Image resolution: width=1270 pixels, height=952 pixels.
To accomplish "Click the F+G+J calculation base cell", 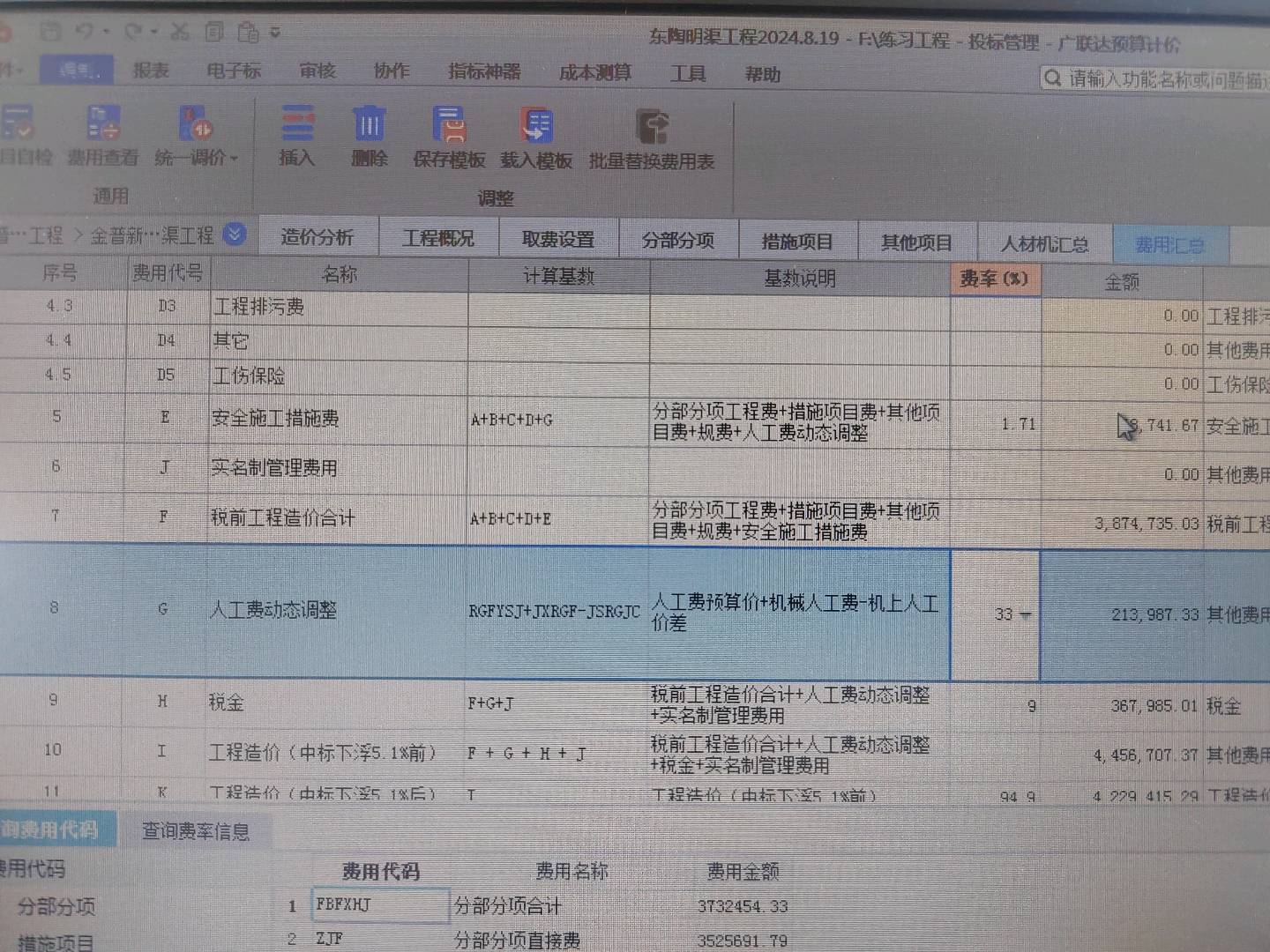I will [556, 703].
